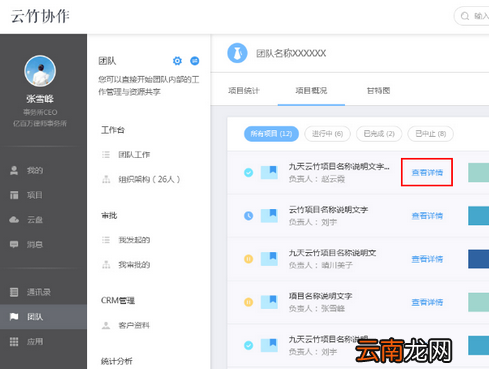Click the 应用 grid icon
Screen dimensions: 489x379
click(14, 341)
